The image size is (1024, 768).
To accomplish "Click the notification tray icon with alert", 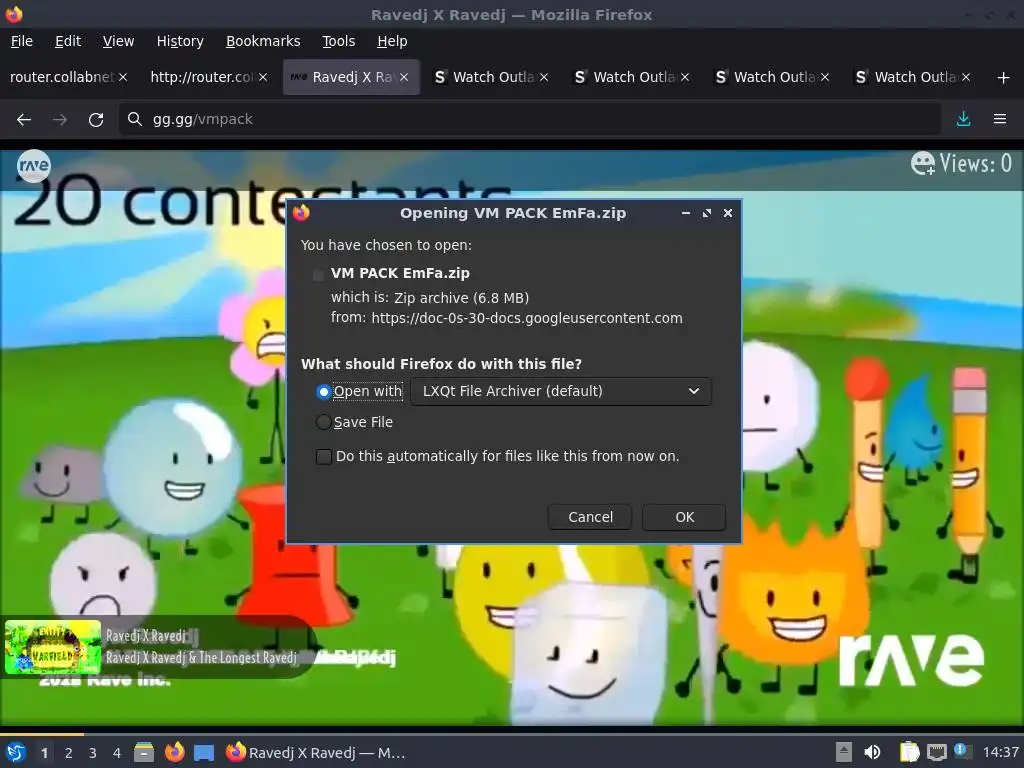I will [x=962, y=751].
